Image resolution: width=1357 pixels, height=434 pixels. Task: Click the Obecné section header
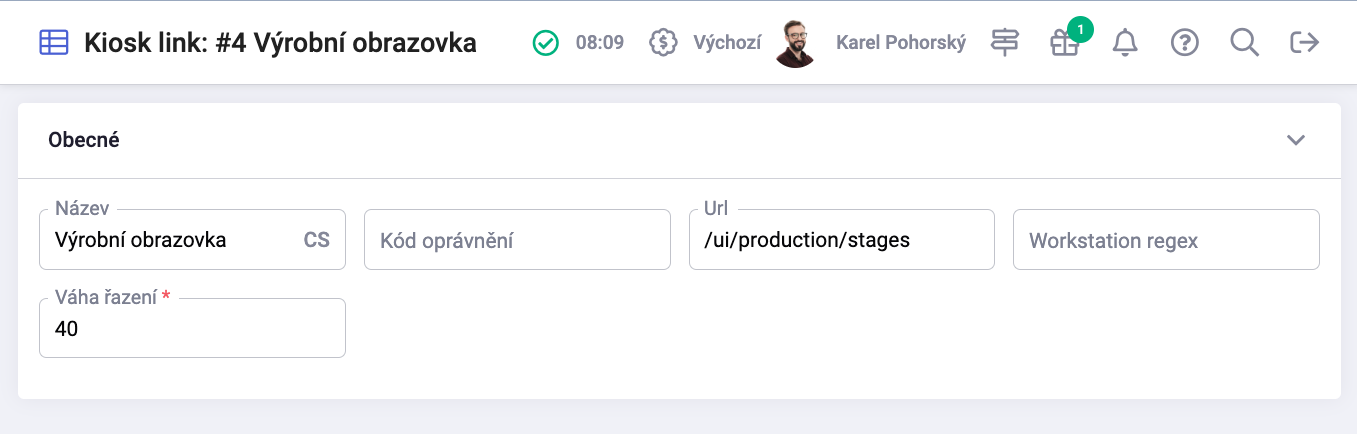[x=679, y=140]
